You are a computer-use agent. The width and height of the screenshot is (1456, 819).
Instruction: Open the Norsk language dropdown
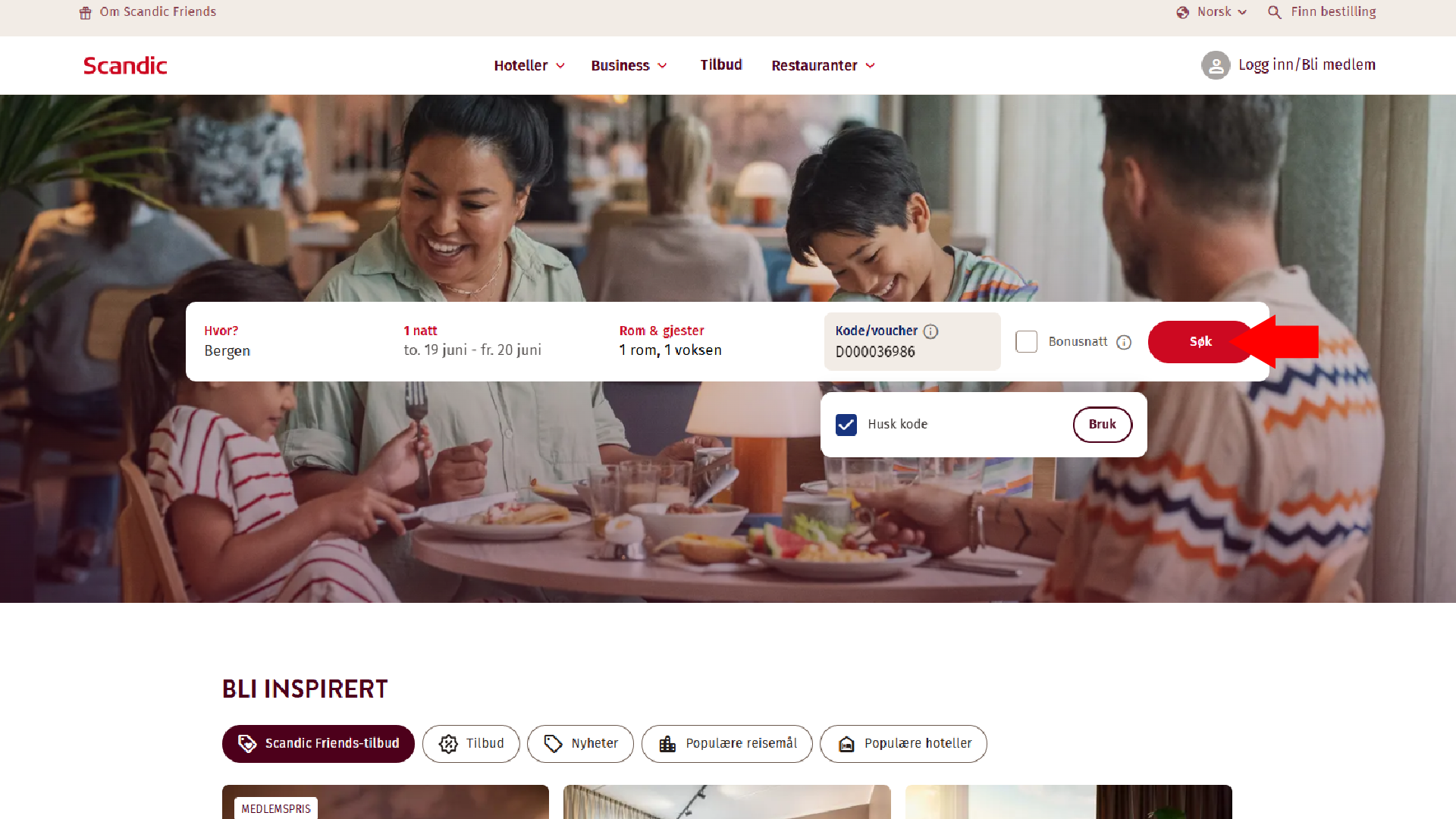click(x=1212, y=12)
